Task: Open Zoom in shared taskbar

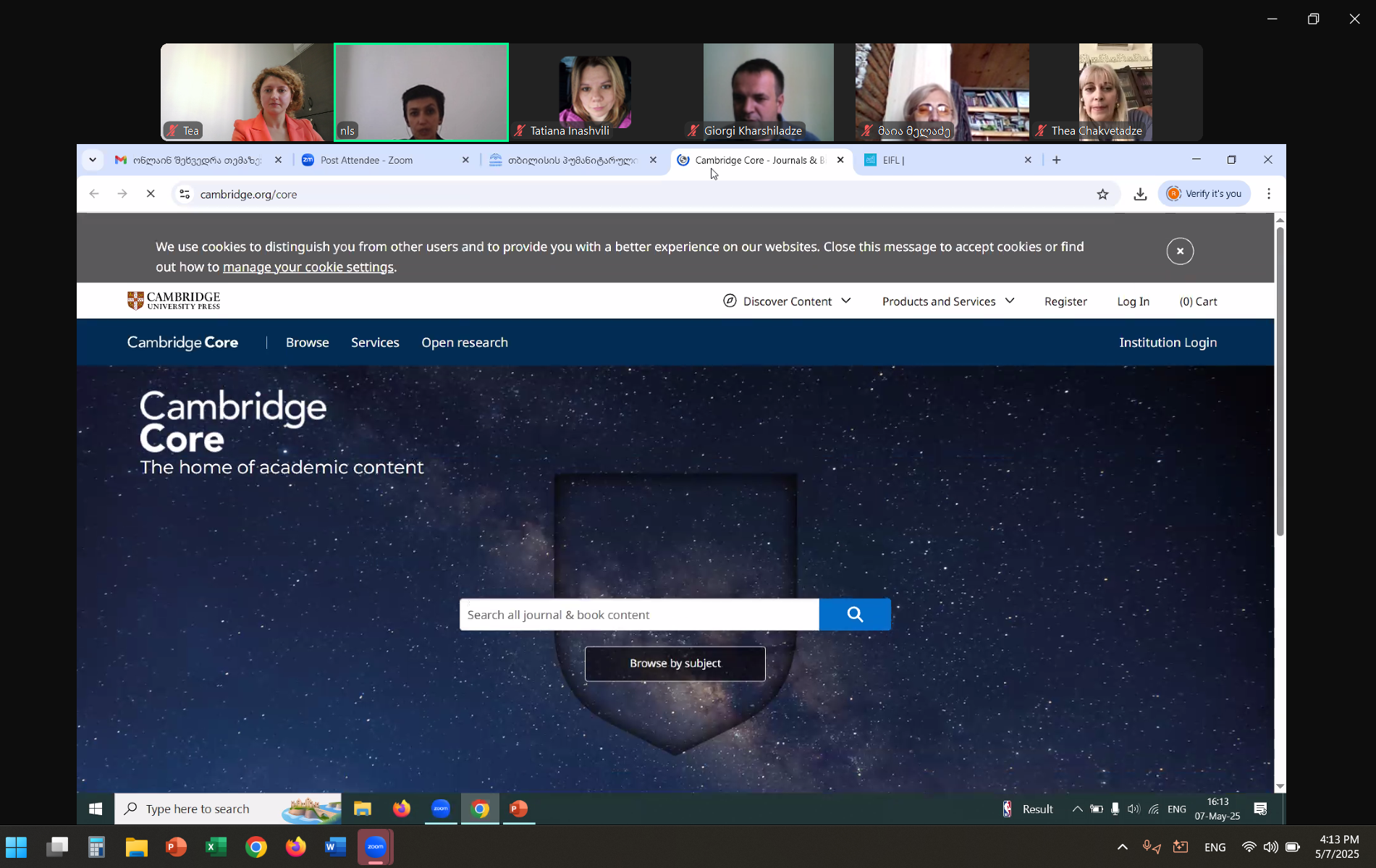Action: tap(441, 809)
